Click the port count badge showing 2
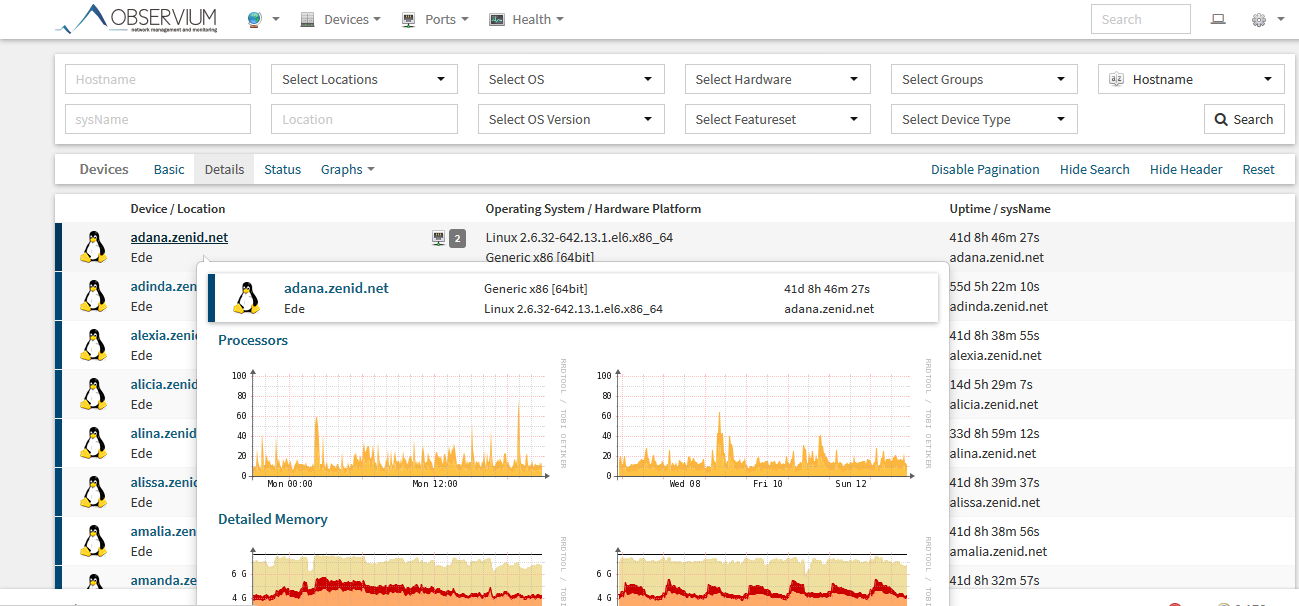Image resolution: width=1299 pixels, height=606 pixels. coord(457,238)
